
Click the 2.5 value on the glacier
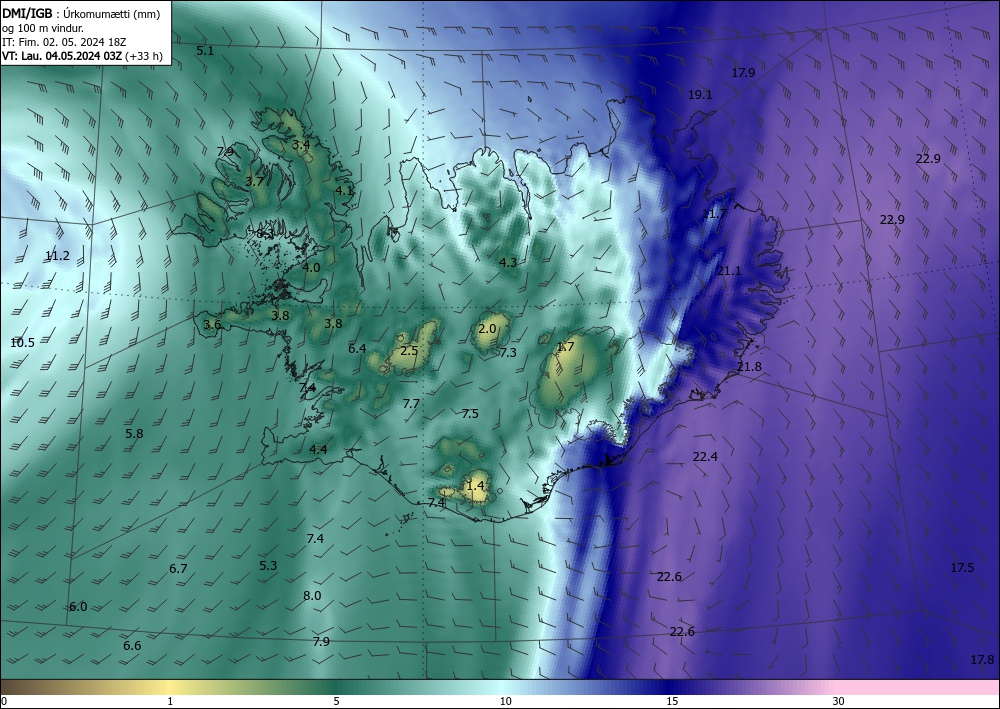click(409, 351)
